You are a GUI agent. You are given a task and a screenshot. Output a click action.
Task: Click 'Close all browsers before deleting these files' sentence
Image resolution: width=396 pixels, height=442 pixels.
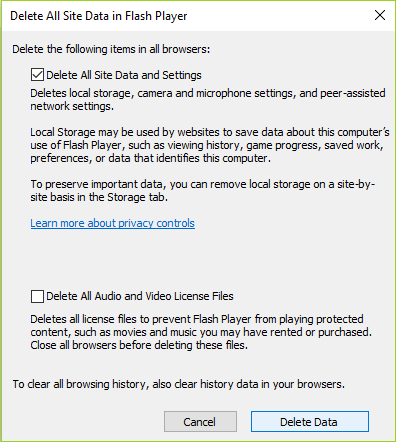(x=139, y=345)
